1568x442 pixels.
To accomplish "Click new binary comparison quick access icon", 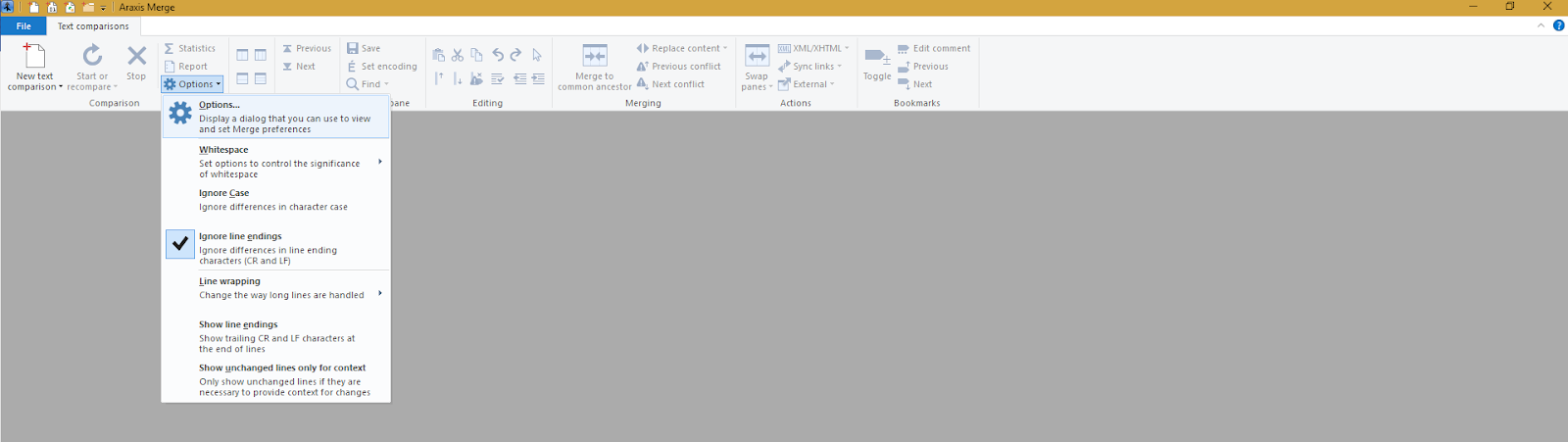I will click(52, 8).
